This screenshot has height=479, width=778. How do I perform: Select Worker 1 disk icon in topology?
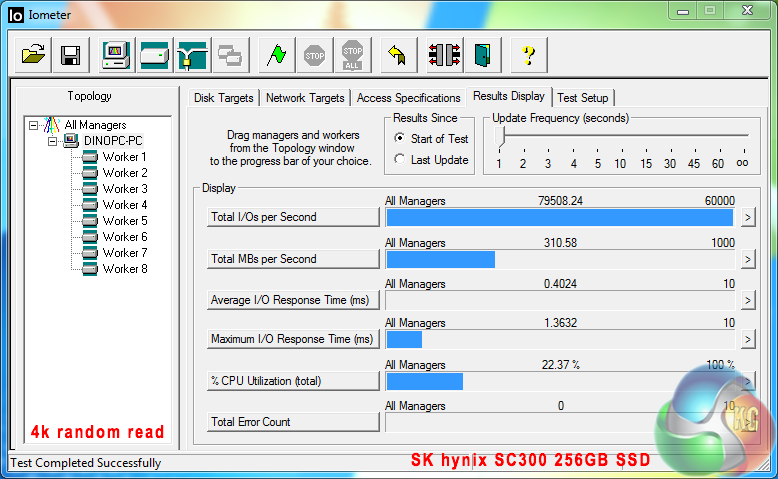pos(90,157)
